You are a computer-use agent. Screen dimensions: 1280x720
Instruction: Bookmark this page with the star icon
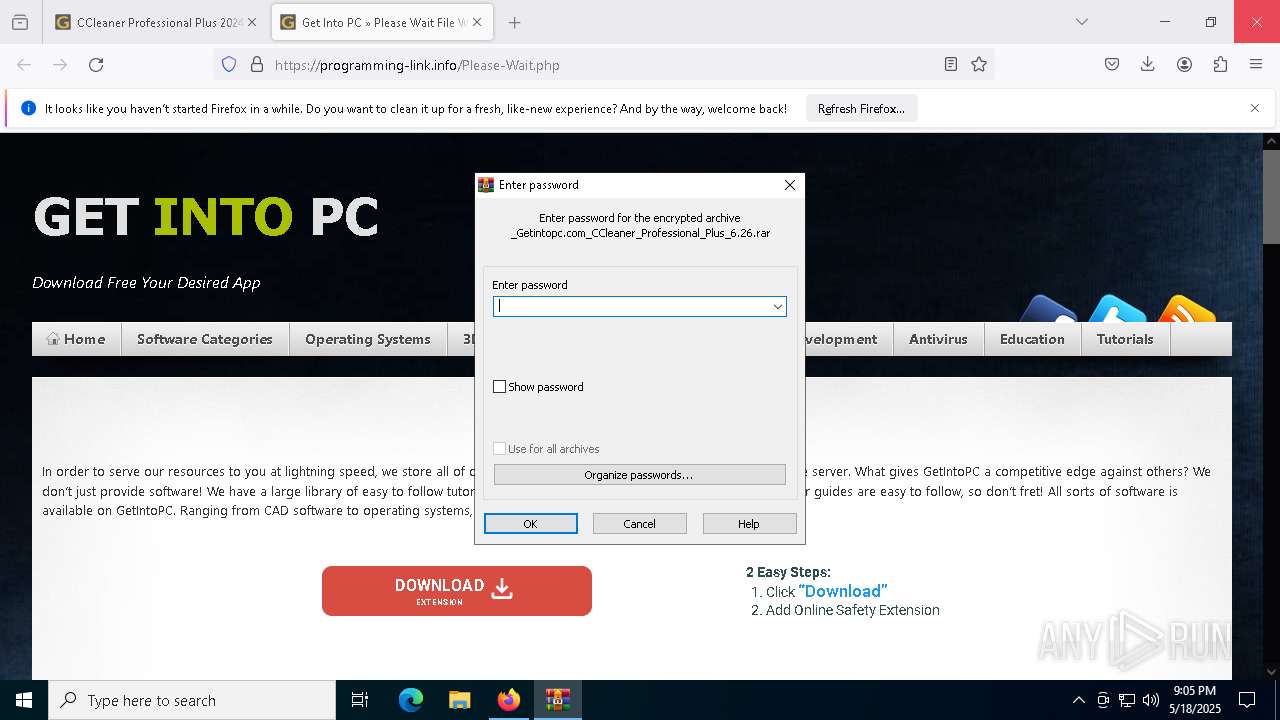coord(979,65)
